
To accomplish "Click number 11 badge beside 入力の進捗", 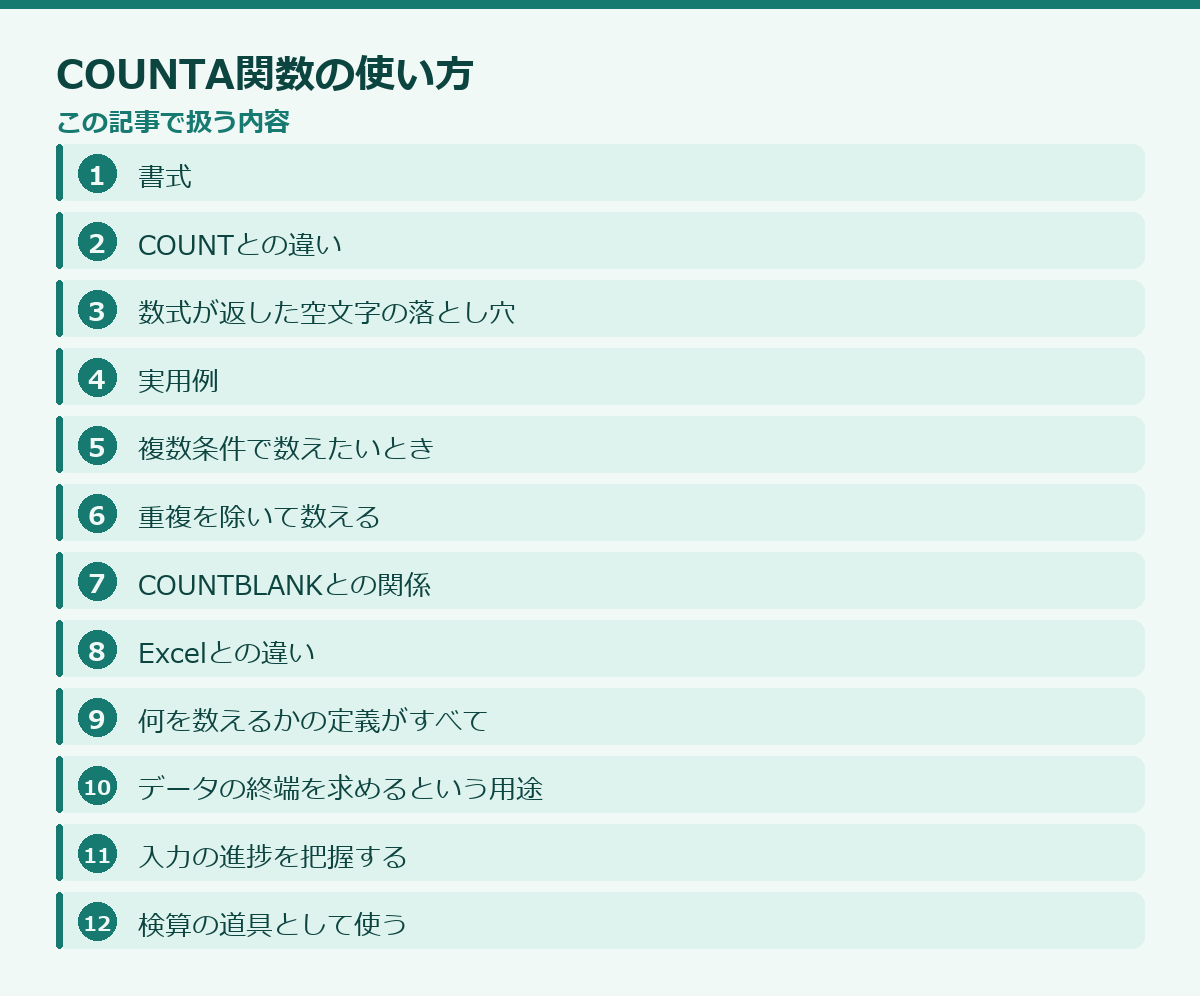I will [x=97, y=854].
